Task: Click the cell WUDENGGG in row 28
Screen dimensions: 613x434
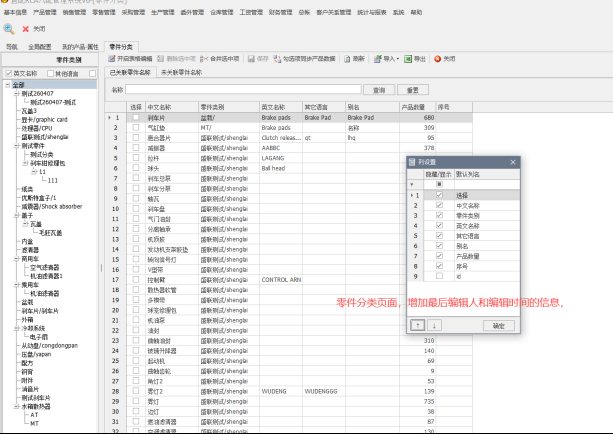Action: coord(324,391)
